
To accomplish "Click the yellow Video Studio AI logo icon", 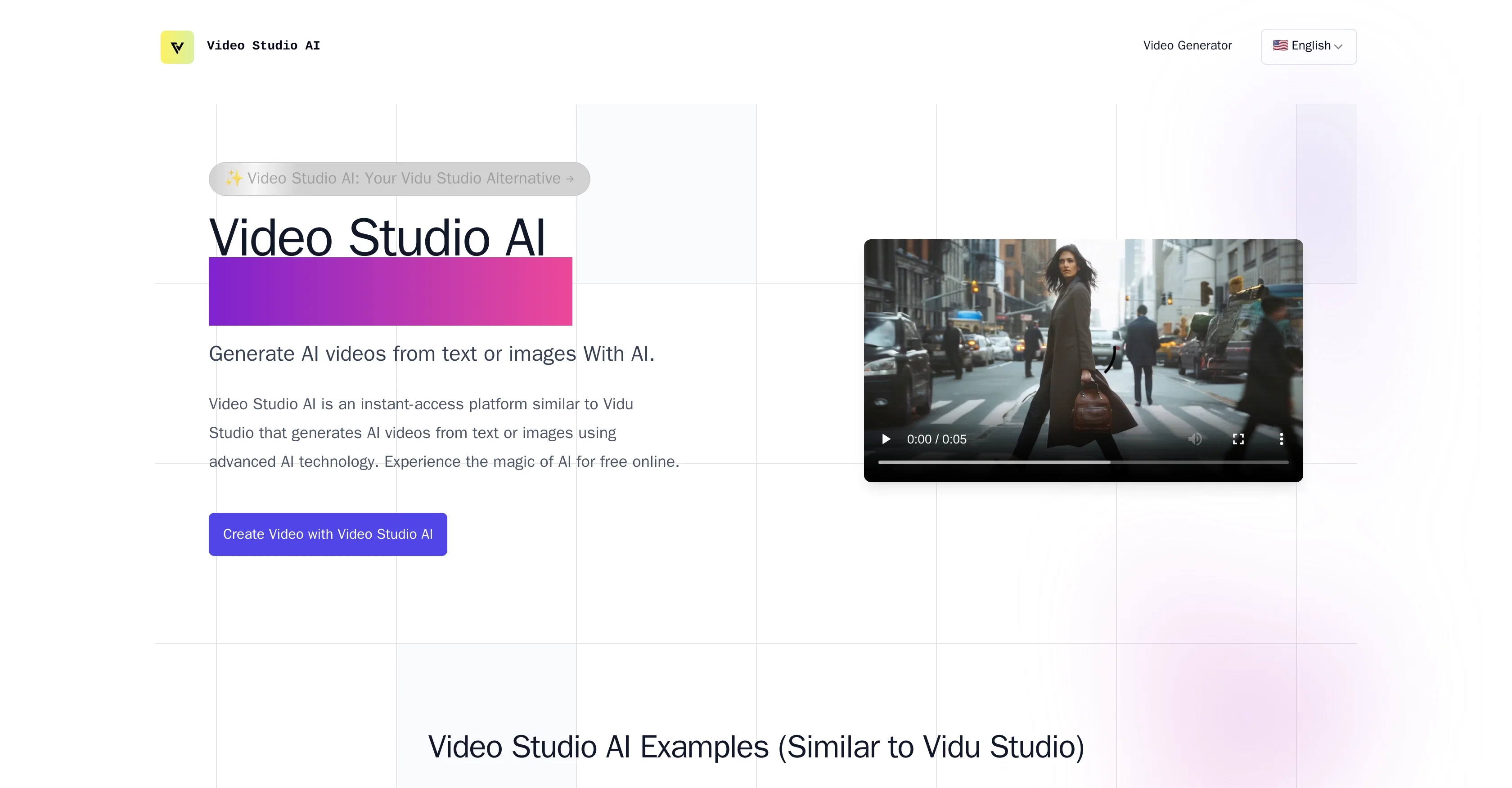I will point(177,47).
